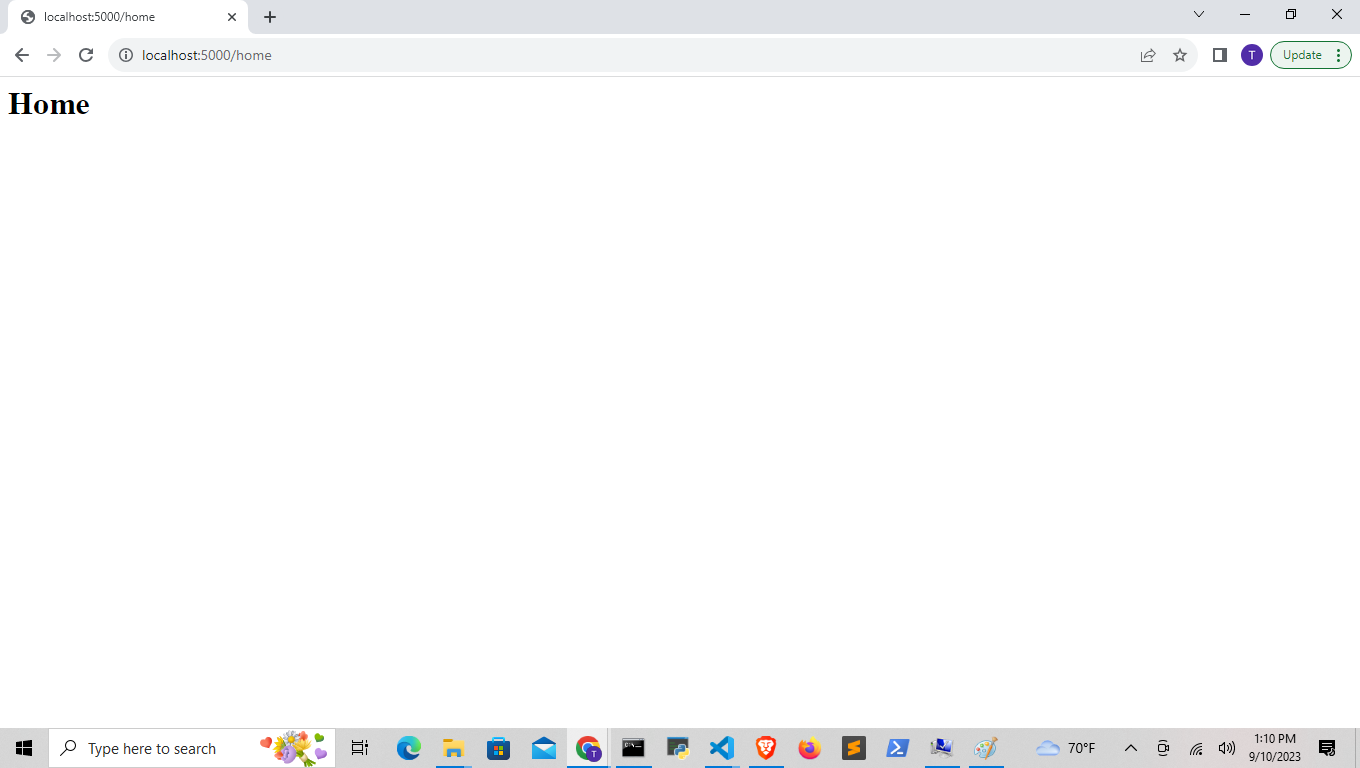The image size is (1360, 768).
Task: Click the Update button in Chrome
Action: [x=1302, y=55]
